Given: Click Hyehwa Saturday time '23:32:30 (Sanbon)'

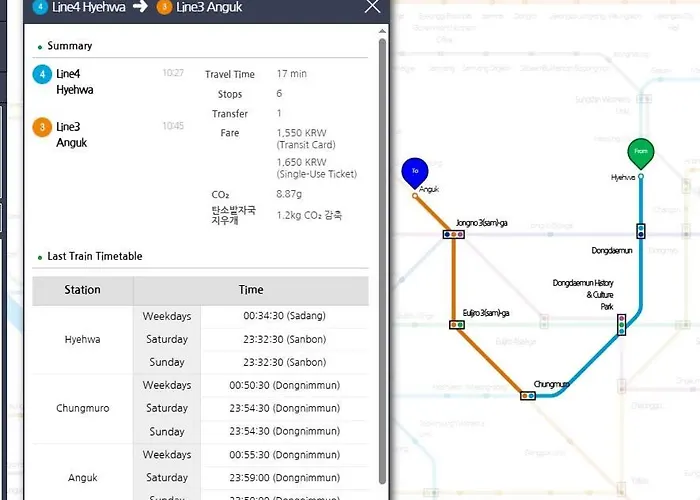Looking at the screenshot, I should [x=284, y=339].
